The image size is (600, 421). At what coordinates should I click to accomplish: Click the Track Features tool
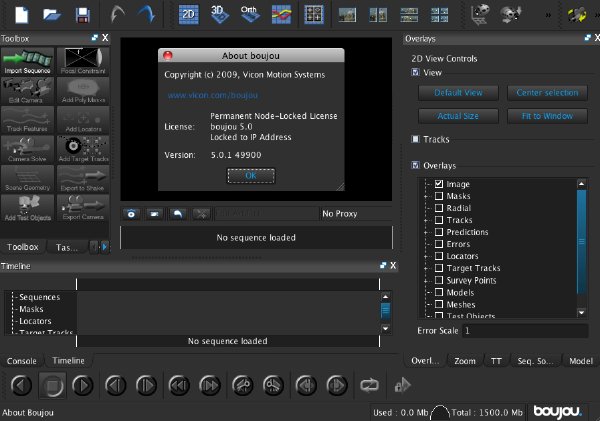click(27, 120)
